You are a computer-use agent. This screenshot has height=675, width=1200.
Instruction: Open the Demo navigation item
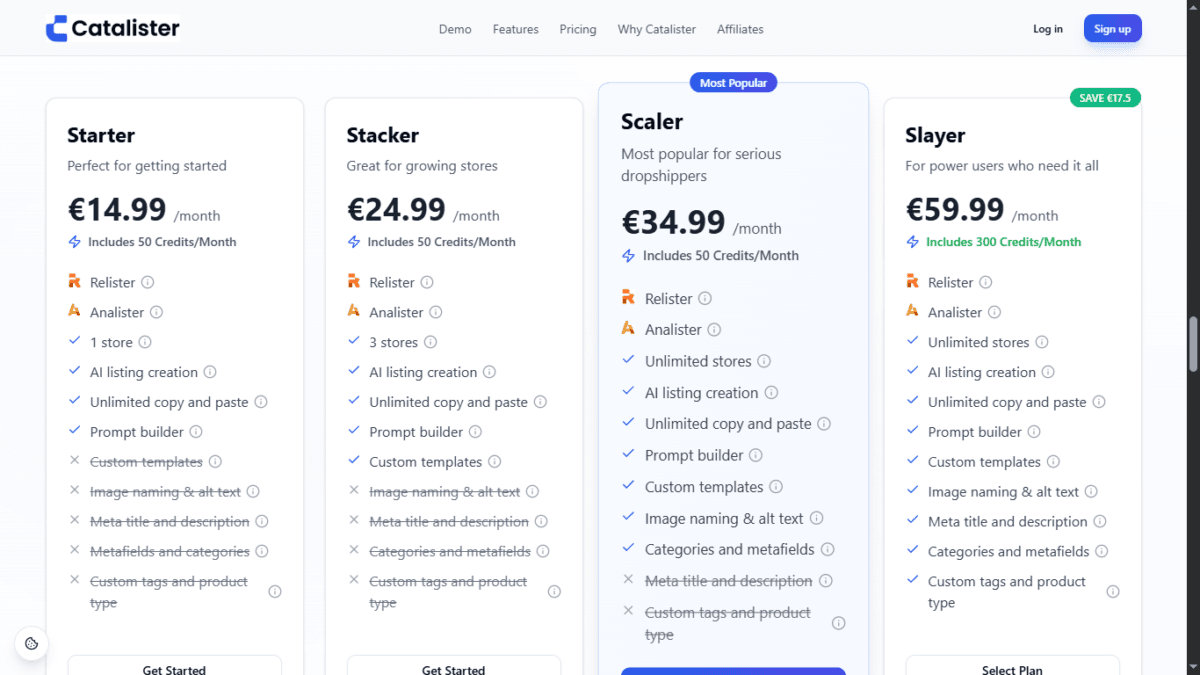[x=455, y=29]
